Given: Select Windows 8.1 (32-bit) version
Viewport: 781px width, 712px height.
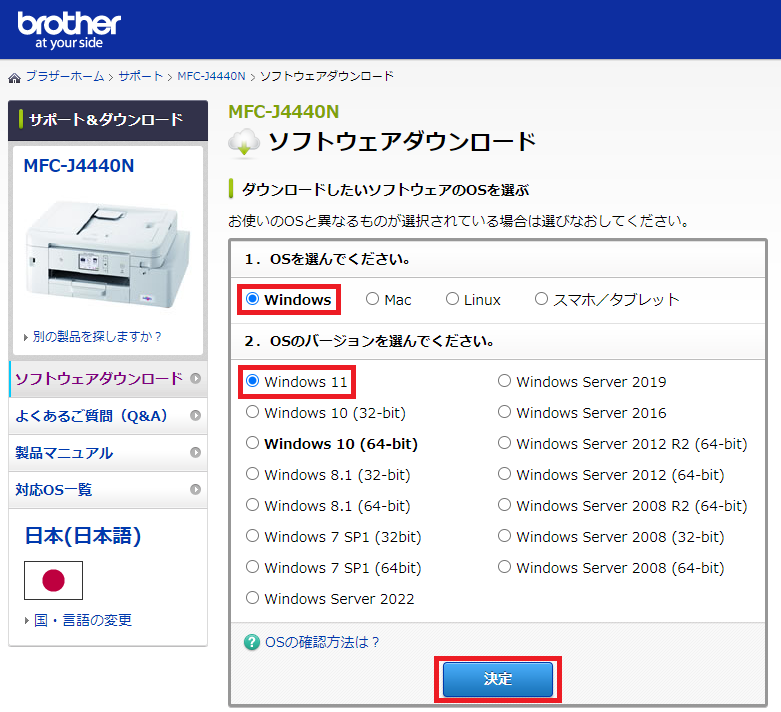Looking at the screenshot, I should tap(253, 474).
